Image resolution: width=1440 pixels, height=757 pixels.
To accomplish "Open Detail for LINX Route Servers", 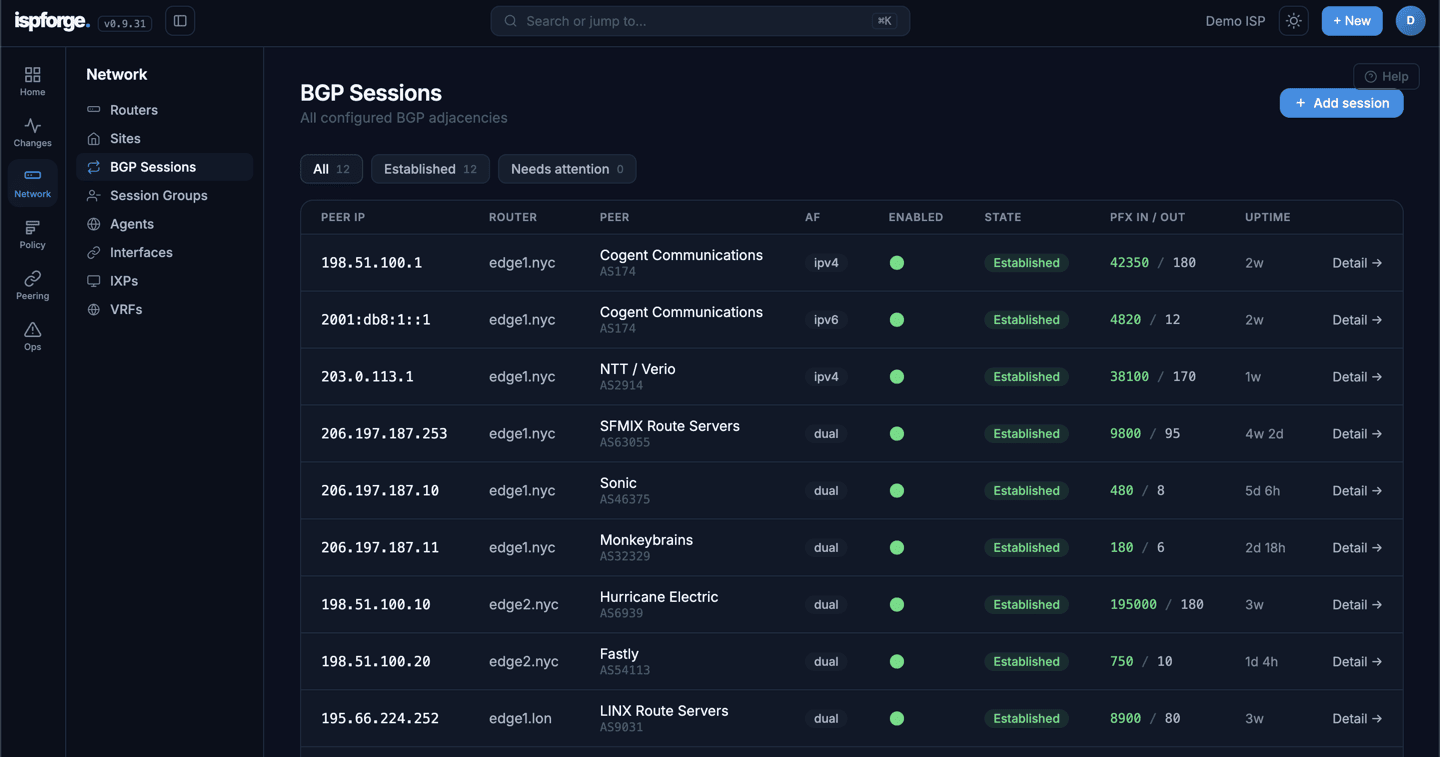I will pyautogui.click(x=1357, y=719).
